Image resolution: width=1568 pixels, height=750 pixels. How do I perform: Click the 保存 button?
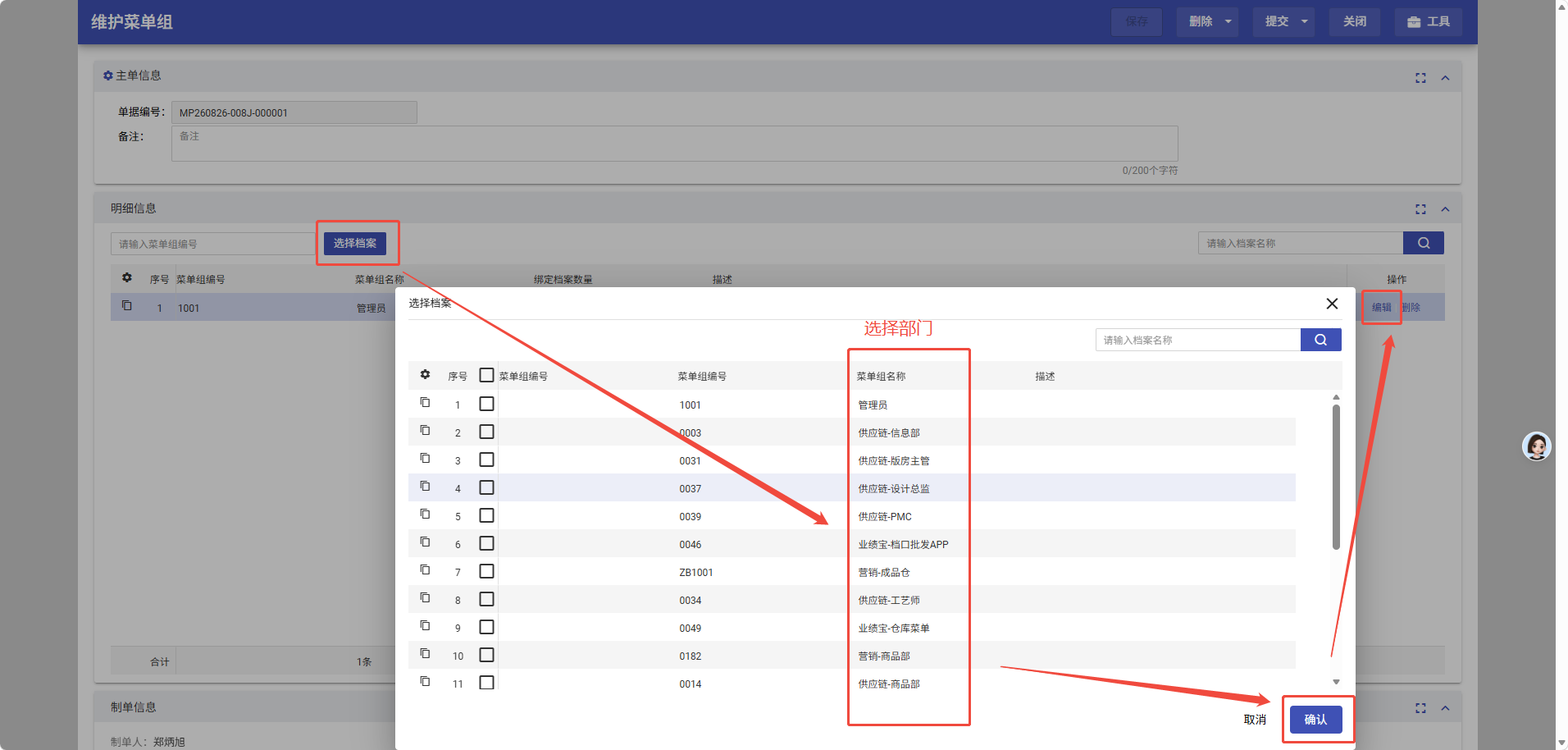(x=1137, y=21)
